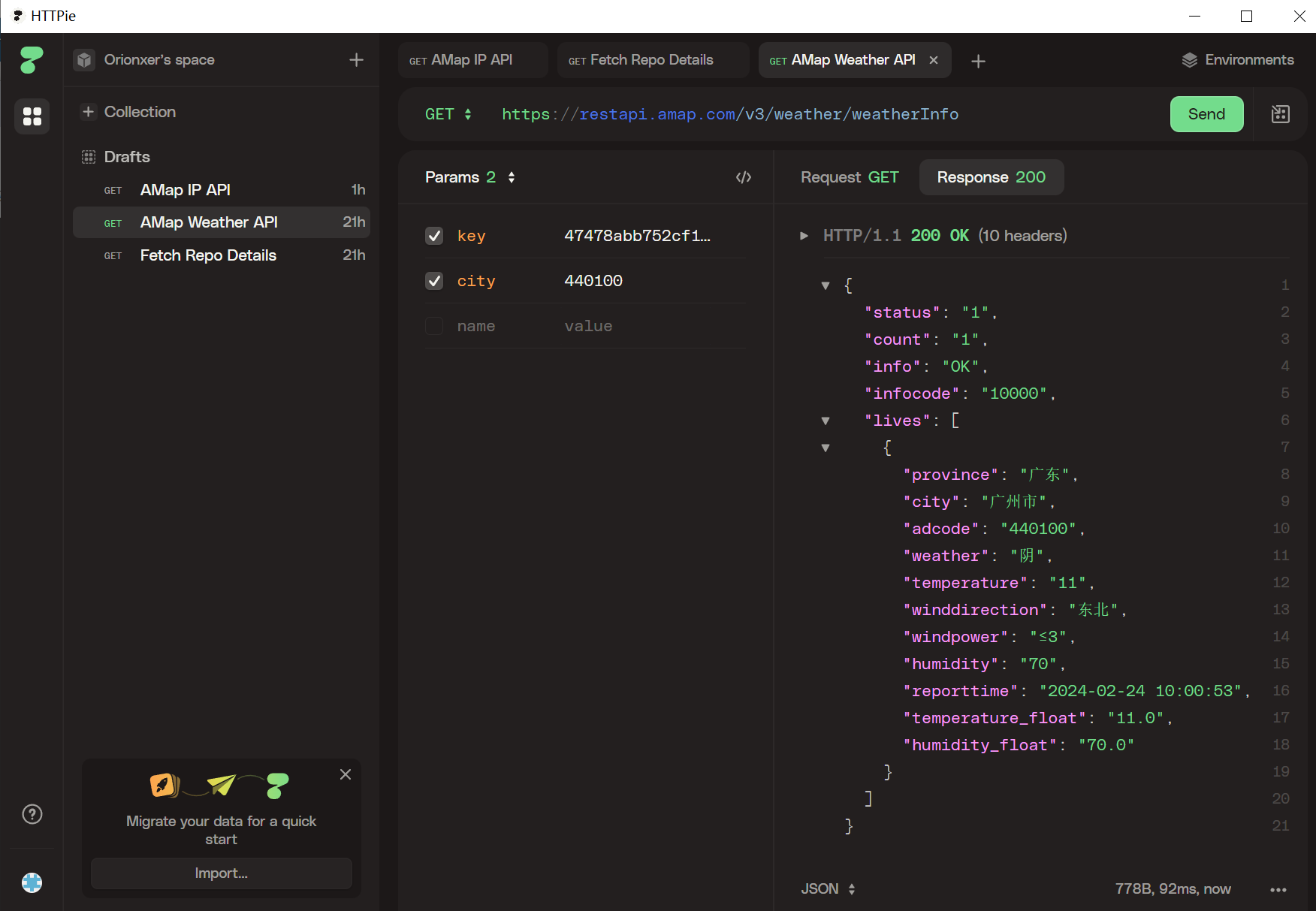The height and width of the screenshot is (911, 1316).
Task: Click the paper plane migration illustration
Action: coord(221,784)
